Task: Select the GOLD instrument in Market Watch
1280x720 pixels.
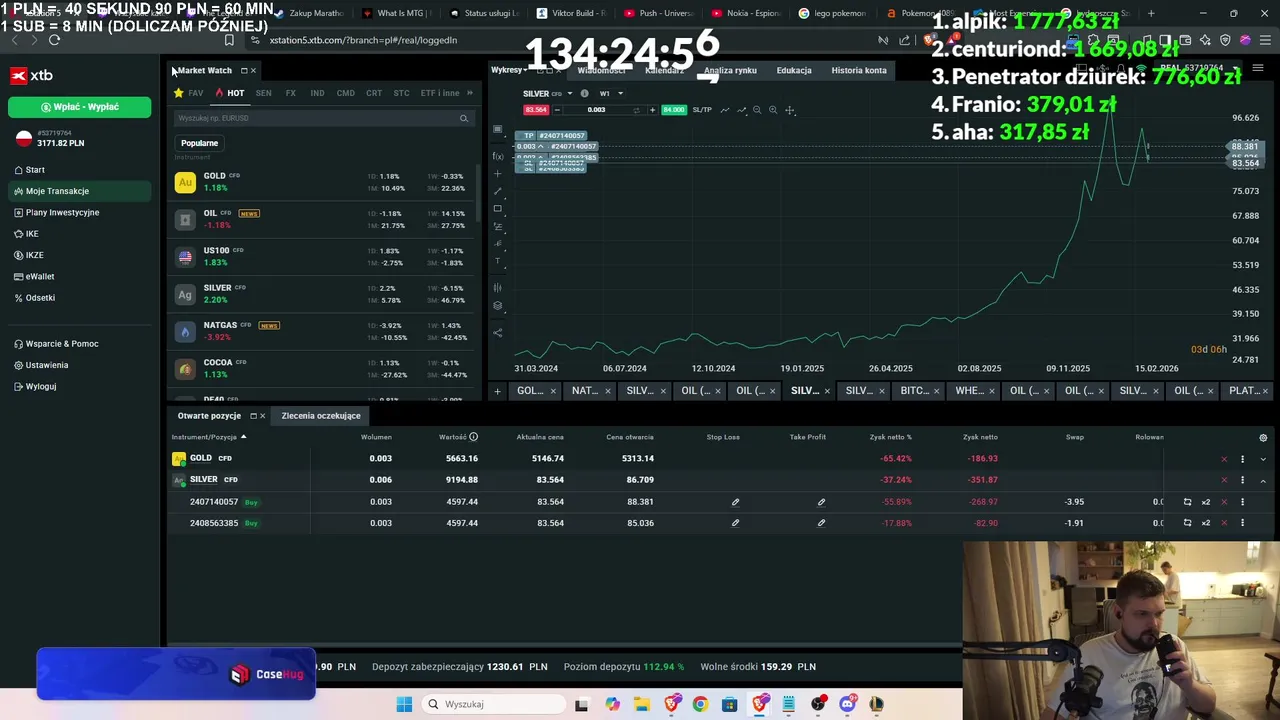Action: [322, 182]
